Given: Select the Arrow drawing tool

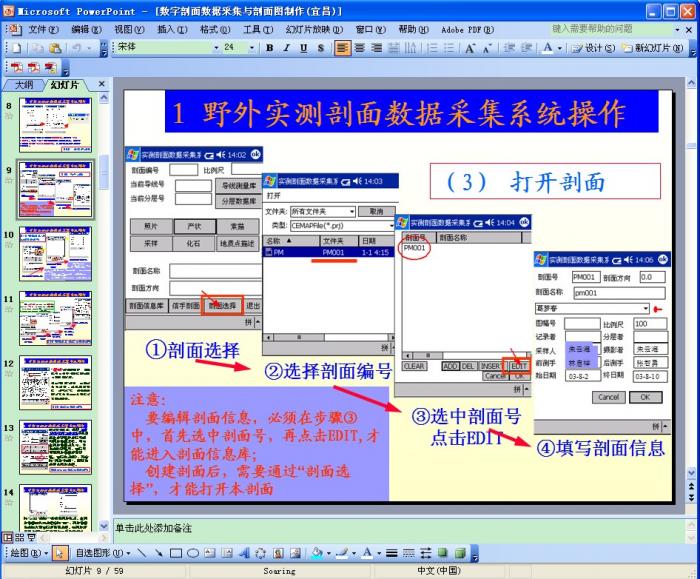Looking at the screenshot, I should tap(159, 552).
